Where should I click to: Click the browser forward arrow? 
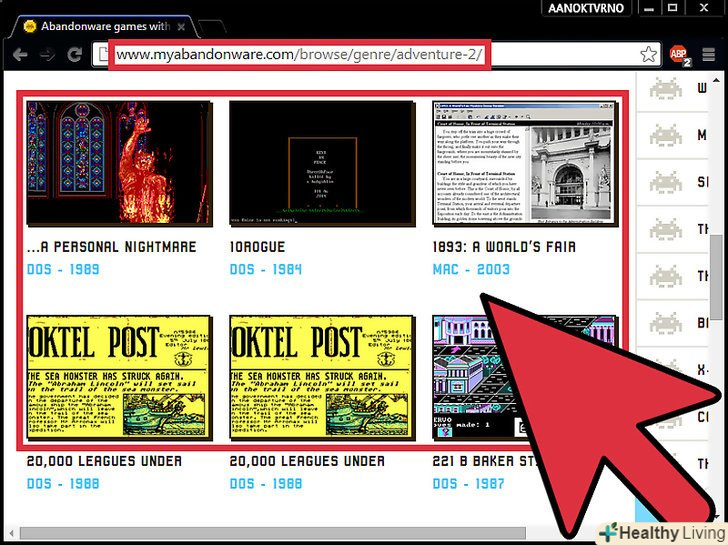[47, 55]
